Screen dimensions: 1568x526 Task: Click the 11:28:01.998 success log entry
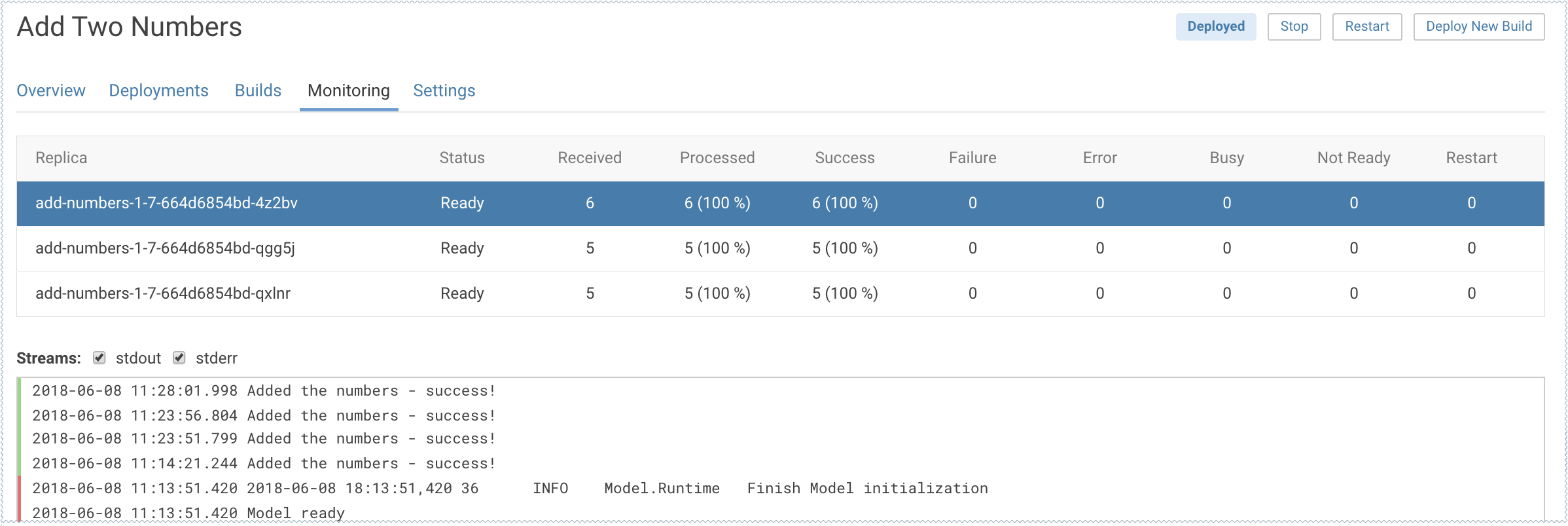point(264,391)
